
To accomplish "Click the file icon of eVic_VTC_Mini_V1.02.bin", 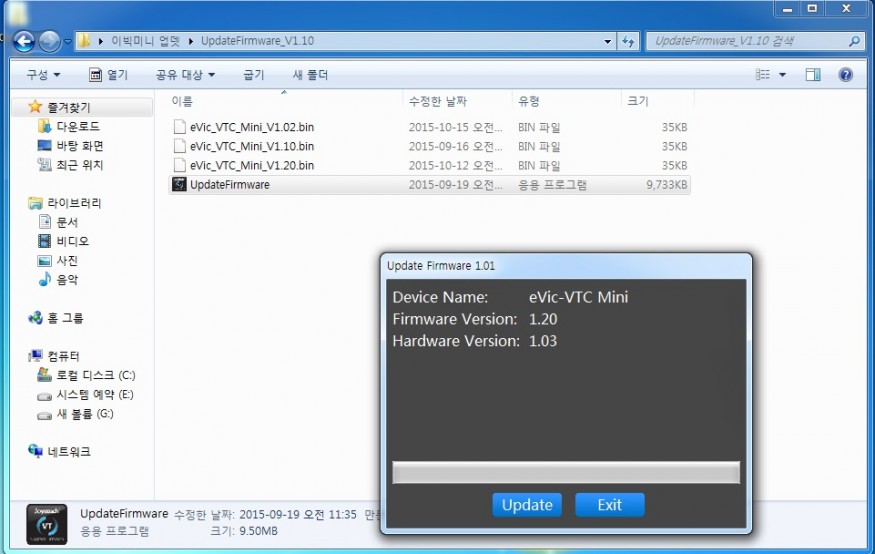I will (180, 127).
